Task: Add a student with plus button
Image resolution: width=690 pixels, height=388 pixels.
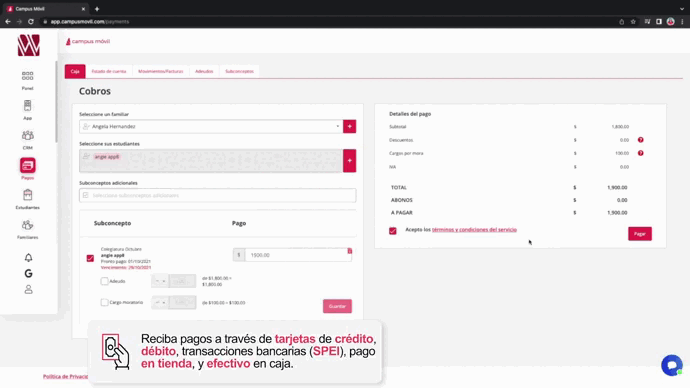Action: click(349, 161)
